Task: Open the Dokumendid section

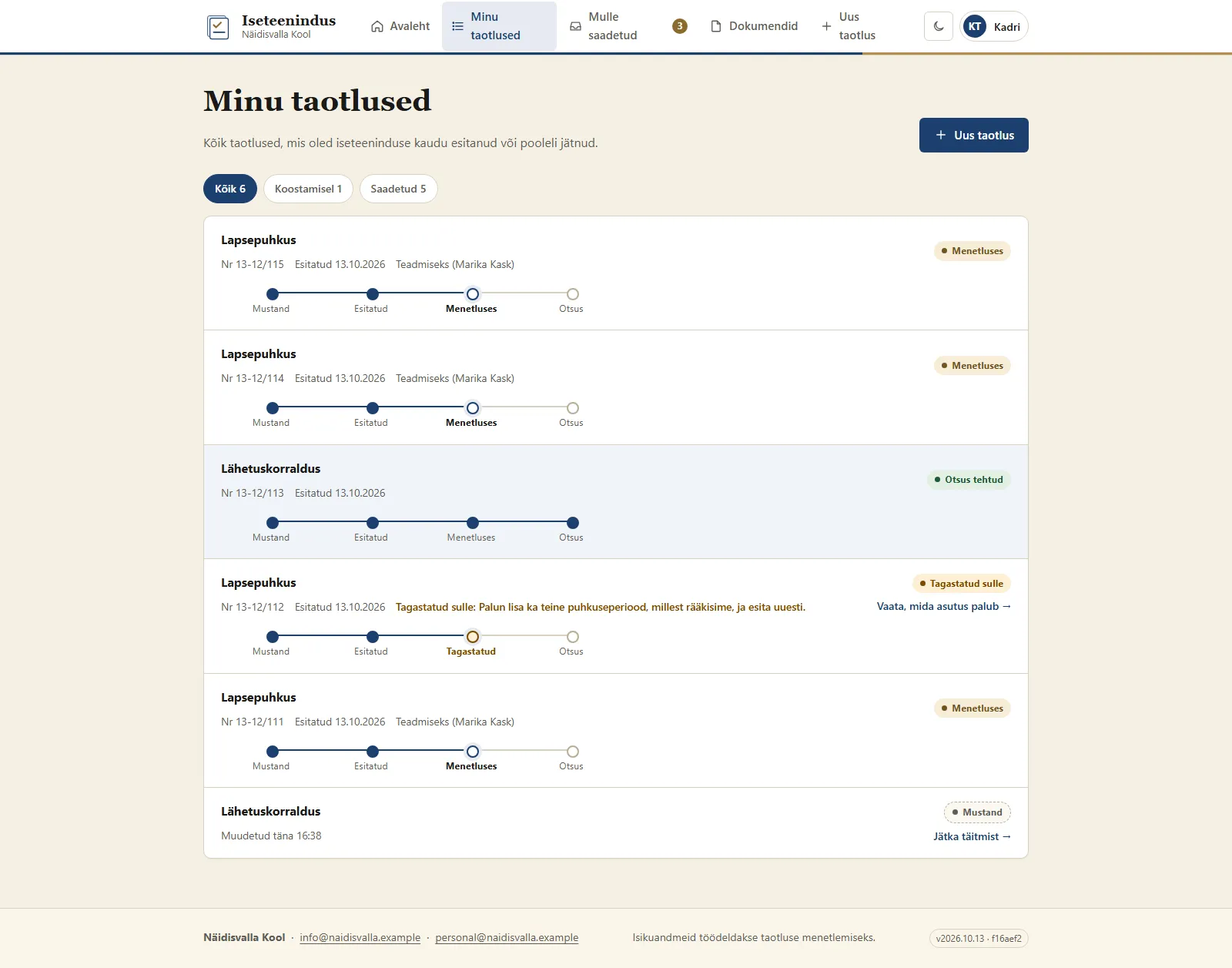Action: tap(754, 26)
